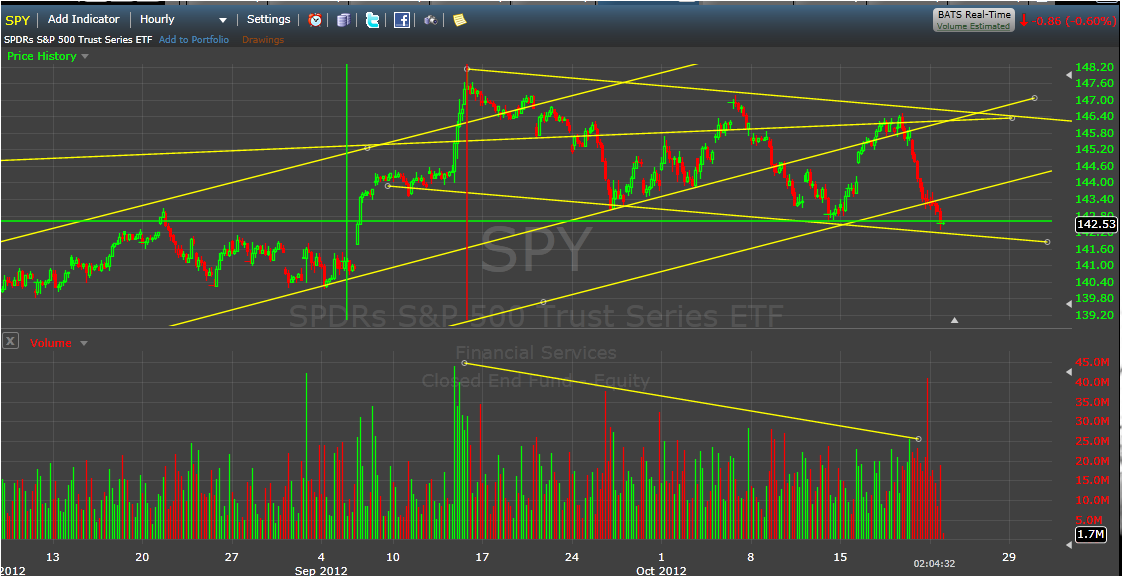The width and height of the screenshot is (1123, 577).
Task: Click the arrow at bottom of volume axis
Action: click(x=1071, y=545)
